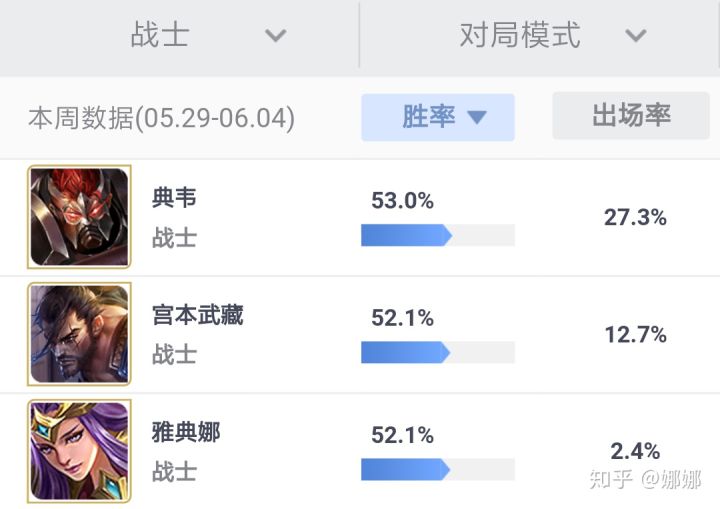Select the 宫本武藏 hero name
Screen dimensions: 720x509
[x=198, y=316]
